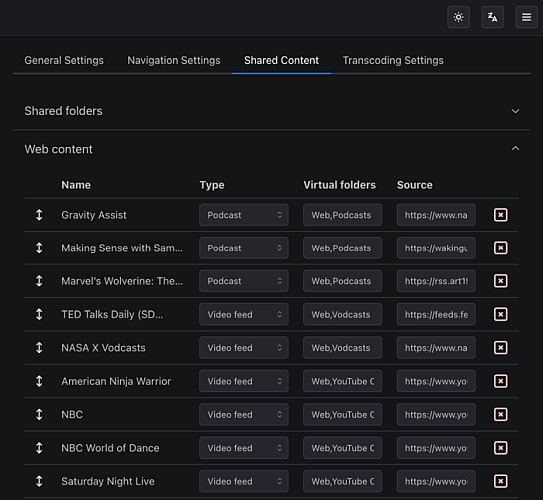Open Type dropdown for Marvel's Wolverine
Image resolution: width=543 pixels, height=500 pixels.
244,281
